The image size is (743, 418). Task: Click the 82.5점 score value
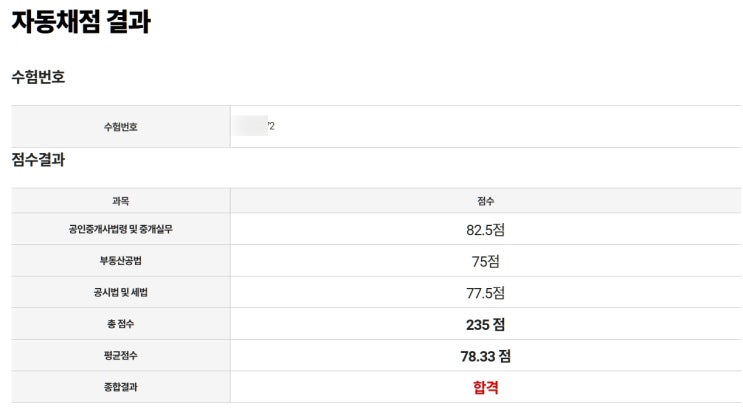point(485,229)
